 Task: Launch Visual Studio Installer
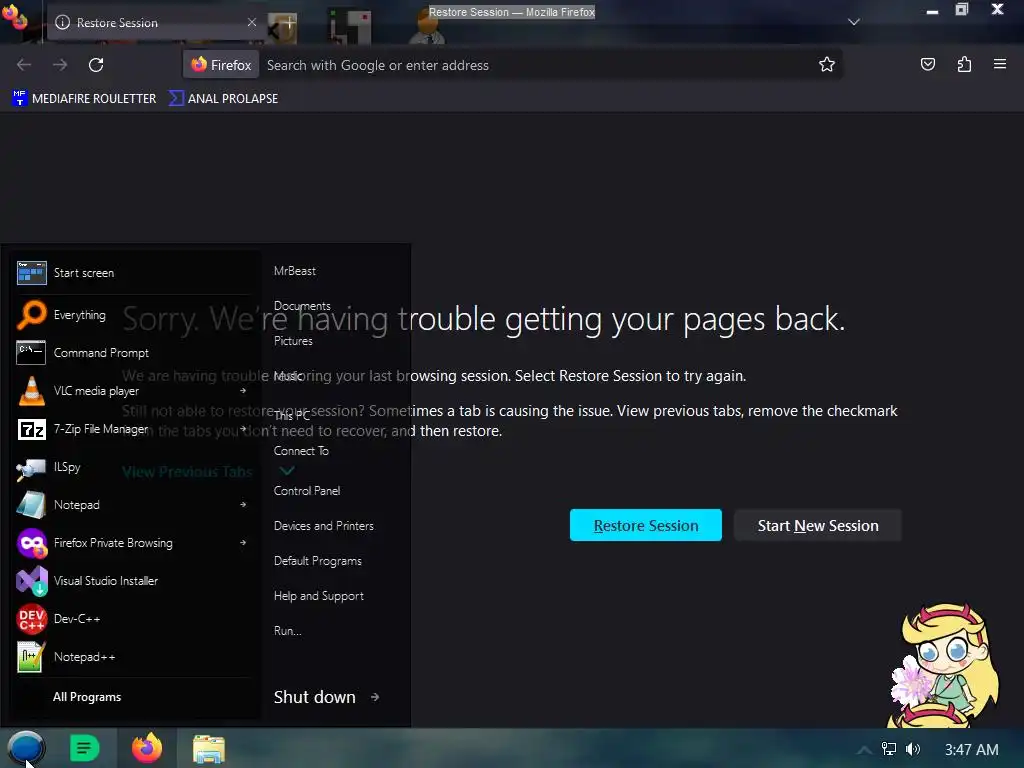(x=134, y=581)
